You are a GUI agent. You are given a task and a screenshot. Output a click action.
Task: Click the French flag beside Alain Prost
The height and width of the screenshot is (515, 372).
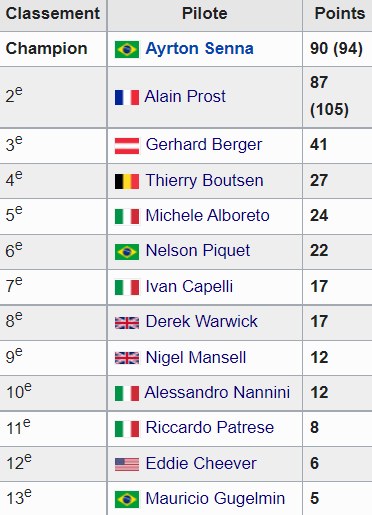[127, 97]
